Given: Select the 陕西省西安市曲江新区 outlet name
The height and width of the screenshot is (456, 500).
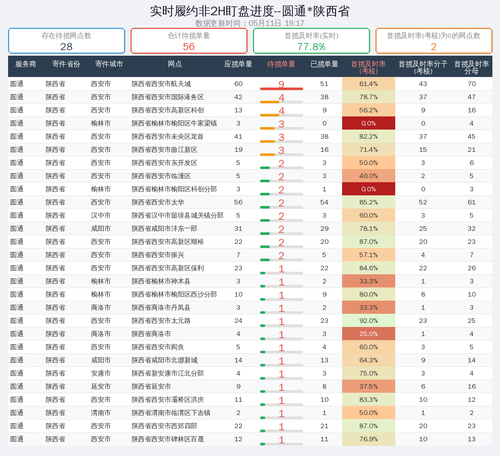Looking at the screenshot, I should coord(164,150).
